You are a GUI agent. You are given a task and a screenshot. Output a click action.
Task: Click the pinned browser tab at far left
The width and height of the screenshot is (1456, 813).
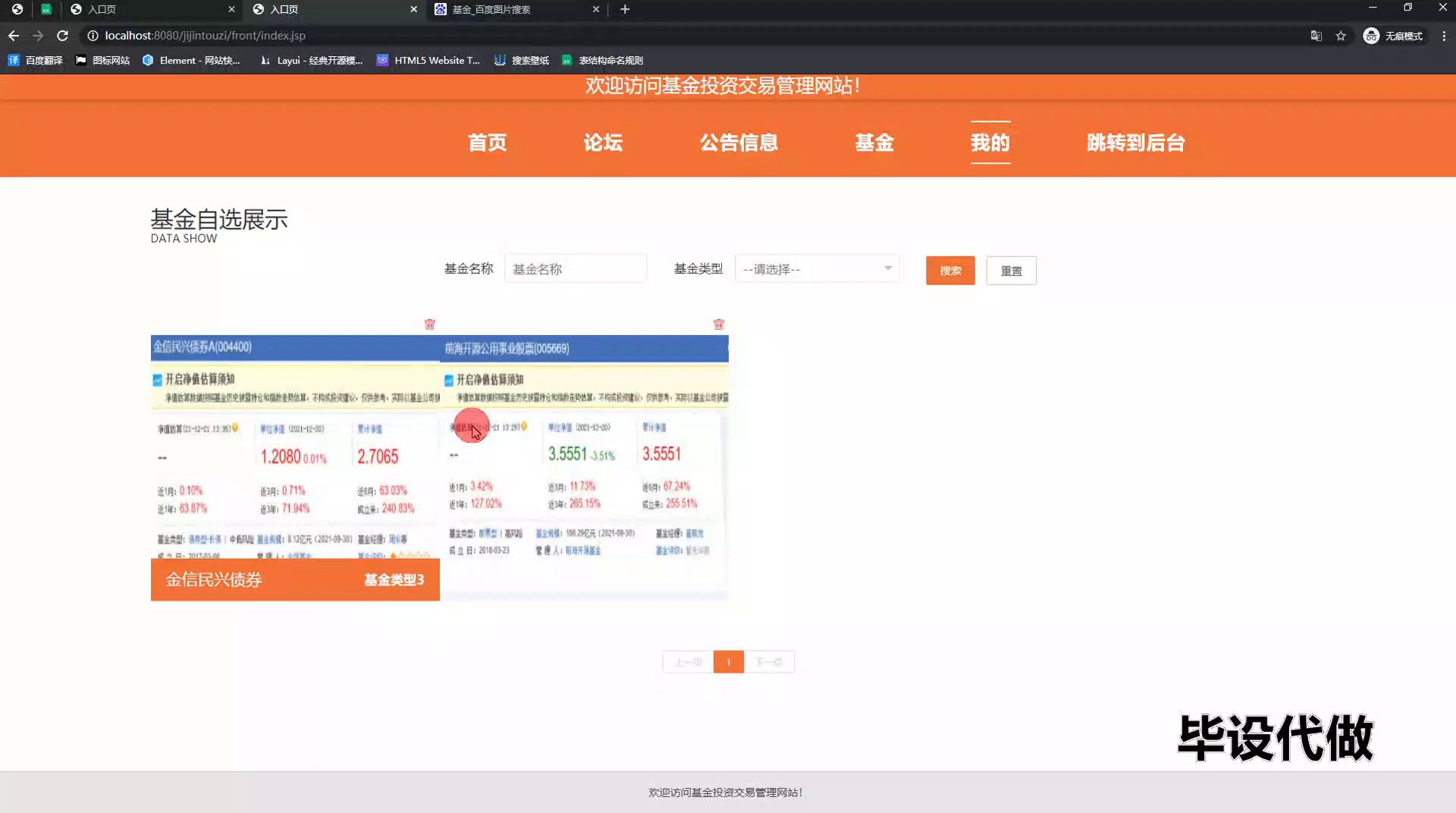click(x=17, y=9)
